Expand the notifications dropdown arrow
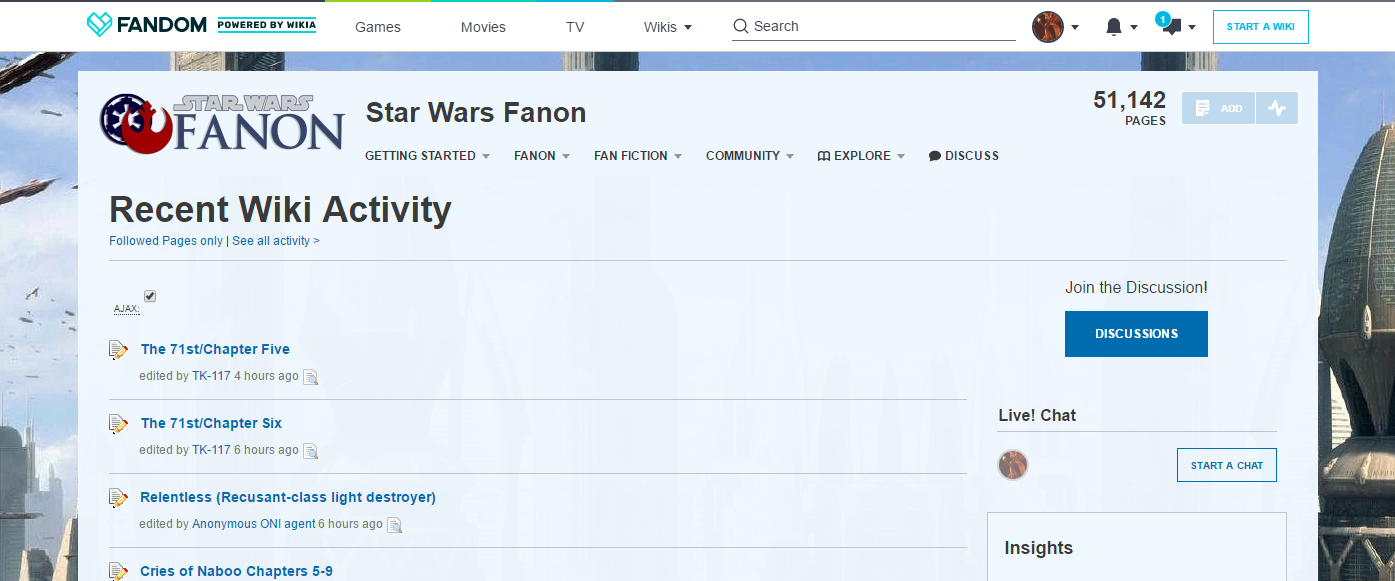Viewport: 1395px width, 581px height. [1134, 28]
